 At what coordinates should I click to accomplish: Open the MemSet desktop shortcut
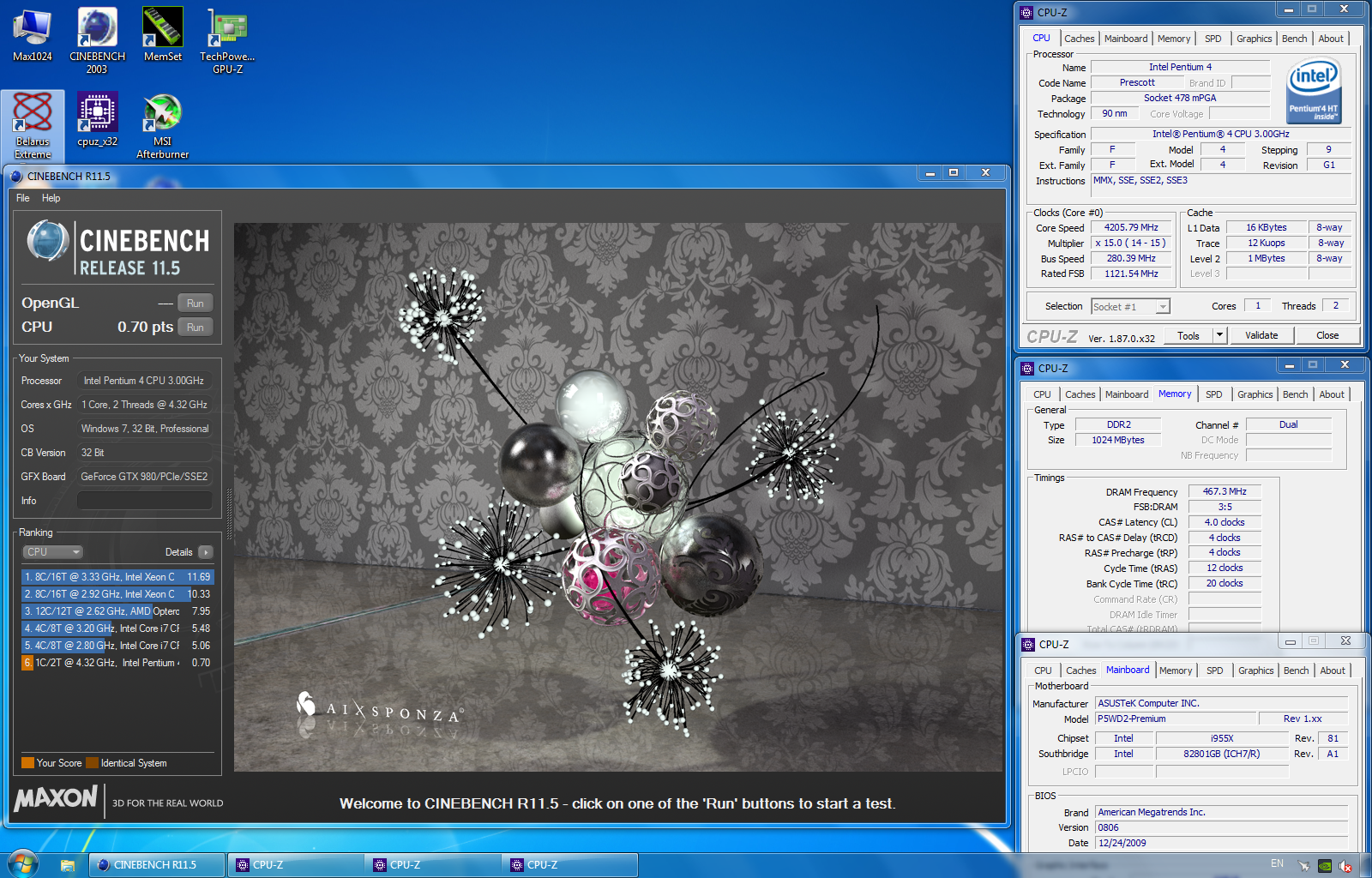[163, 35]
